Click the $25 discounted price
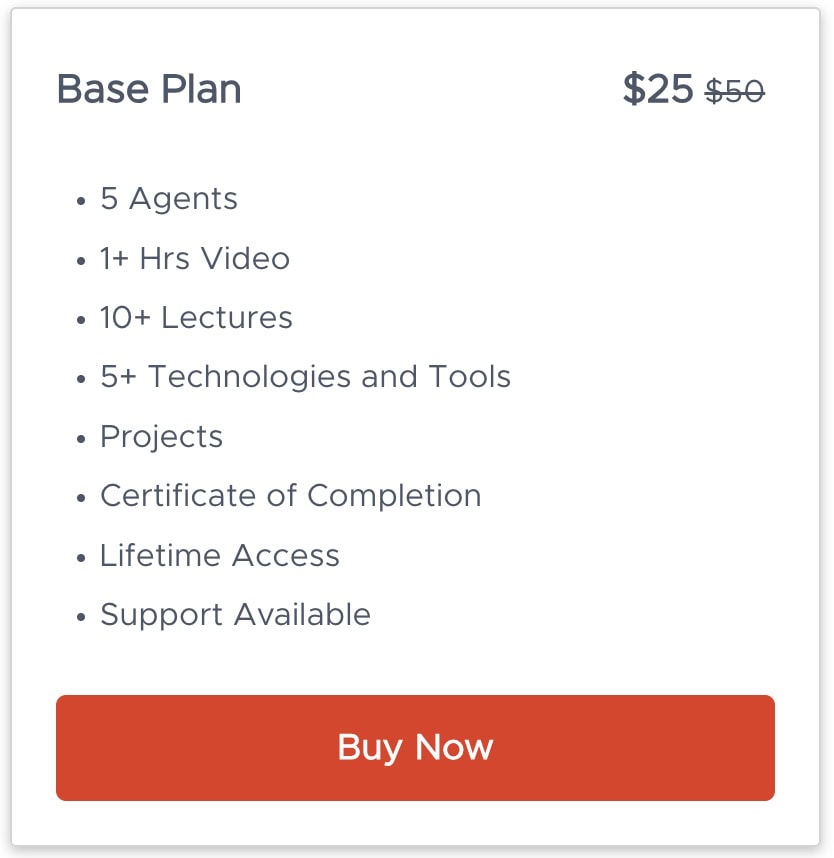The height and width of the screenshot is (858, 834). click(x=657, y=89)
